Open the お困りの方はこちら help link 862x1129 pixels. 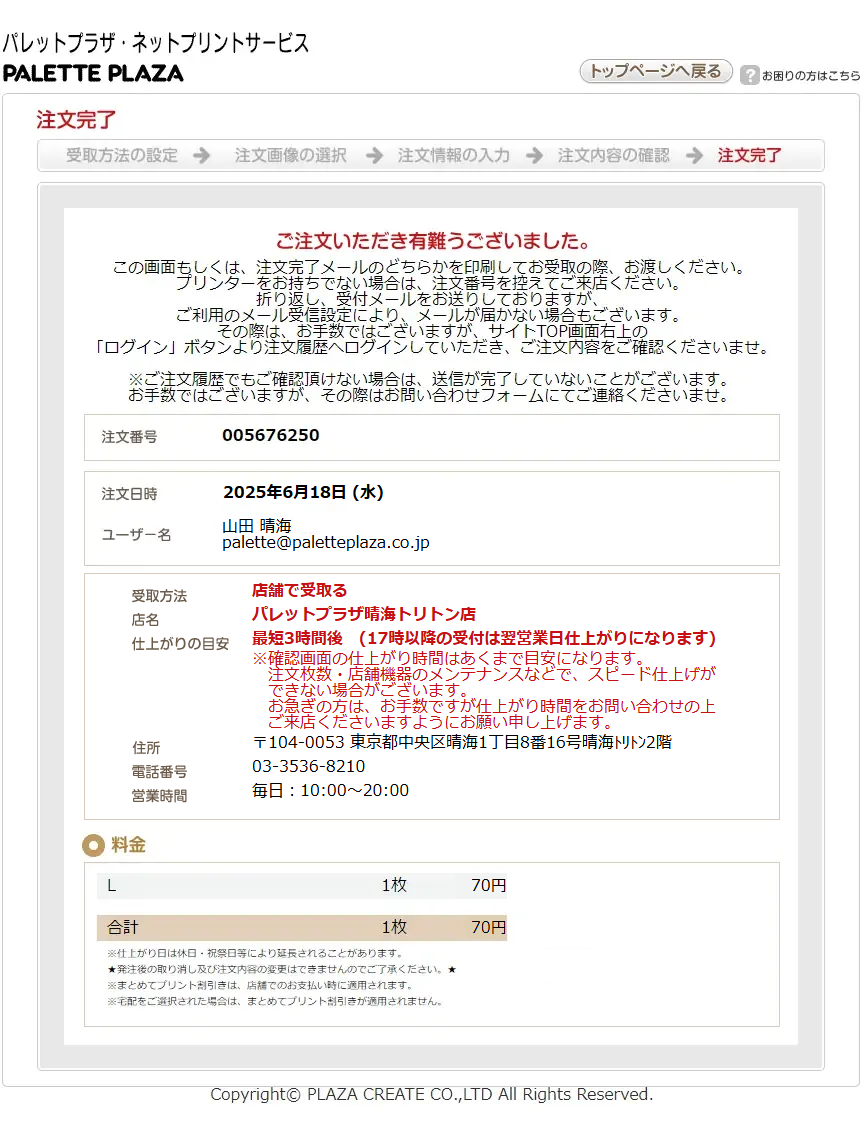coord(811,76)
